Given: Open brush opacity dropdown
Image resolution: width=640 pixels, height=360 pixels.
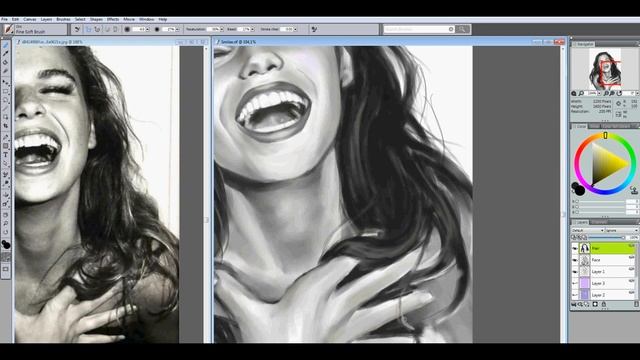Looking at the screenshot, I should [177, 29].
